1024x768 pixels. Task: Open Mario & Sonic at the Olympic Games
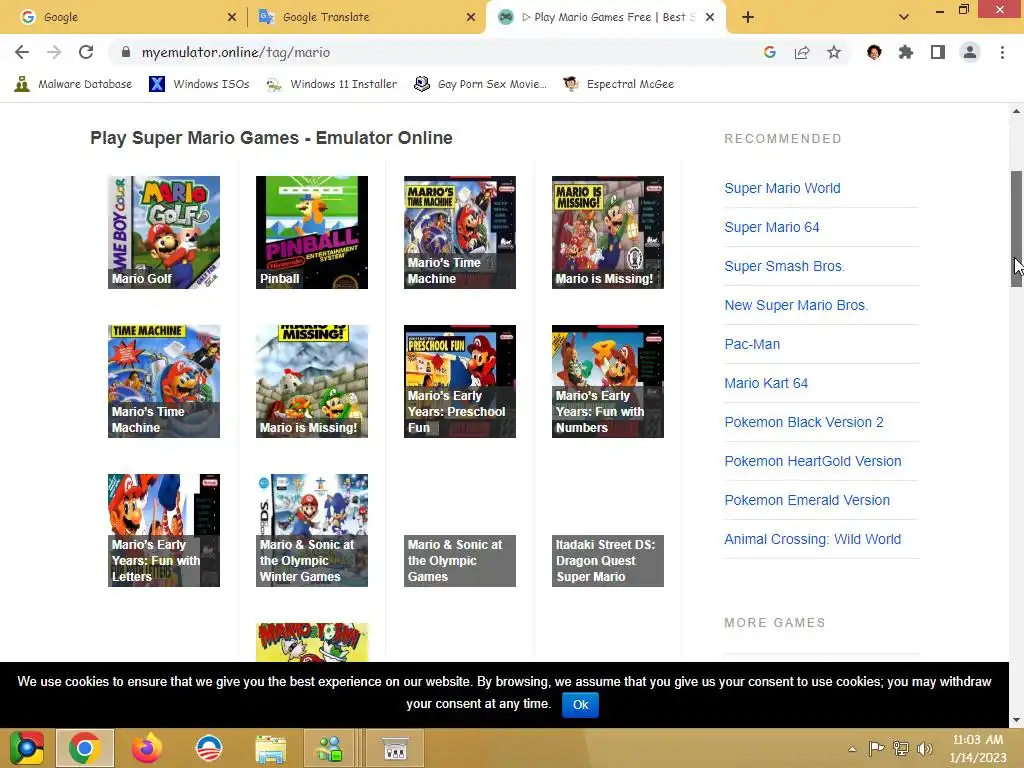460,561
